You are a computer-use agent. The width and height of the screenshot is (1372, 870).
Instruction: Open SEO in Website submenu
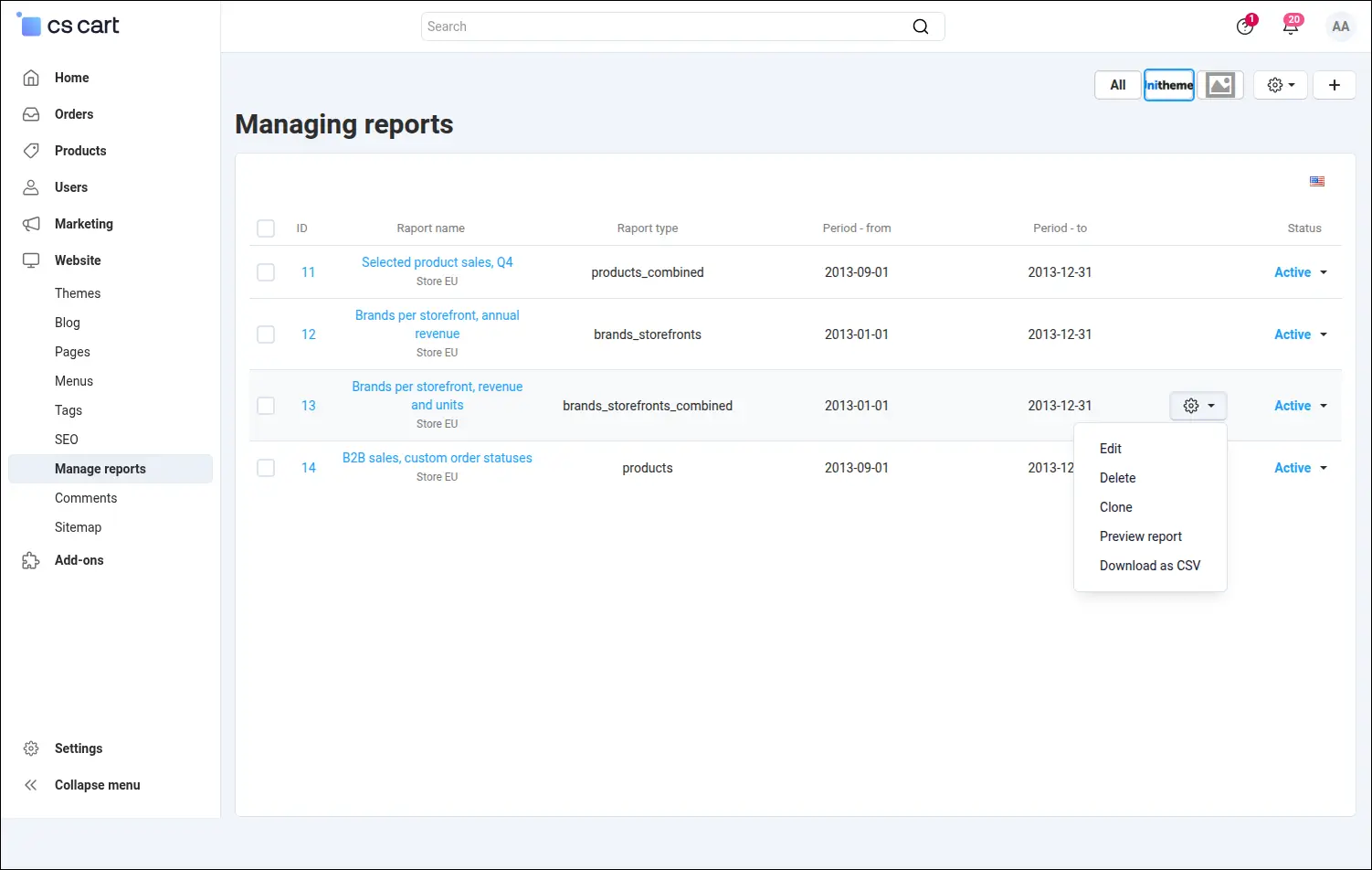(x=67, y=440)
